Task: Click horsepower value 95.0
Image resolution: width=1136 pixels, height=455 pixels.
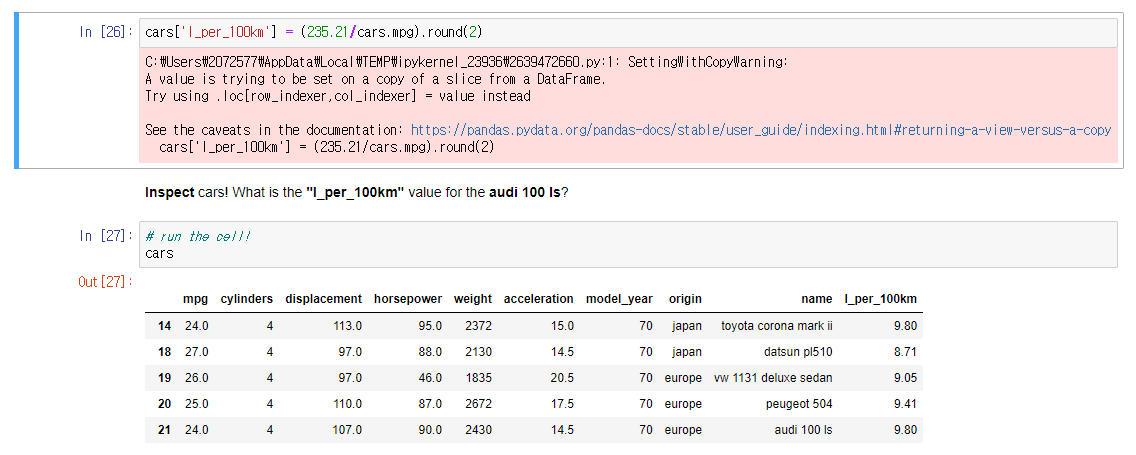Action: [x=430, y=326]
